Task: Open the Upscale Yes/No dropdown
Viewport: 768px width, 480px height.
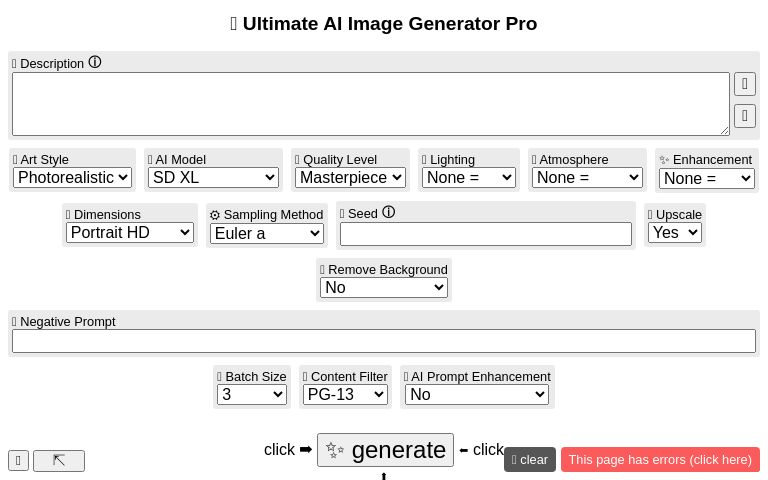Action: [675, 232]
